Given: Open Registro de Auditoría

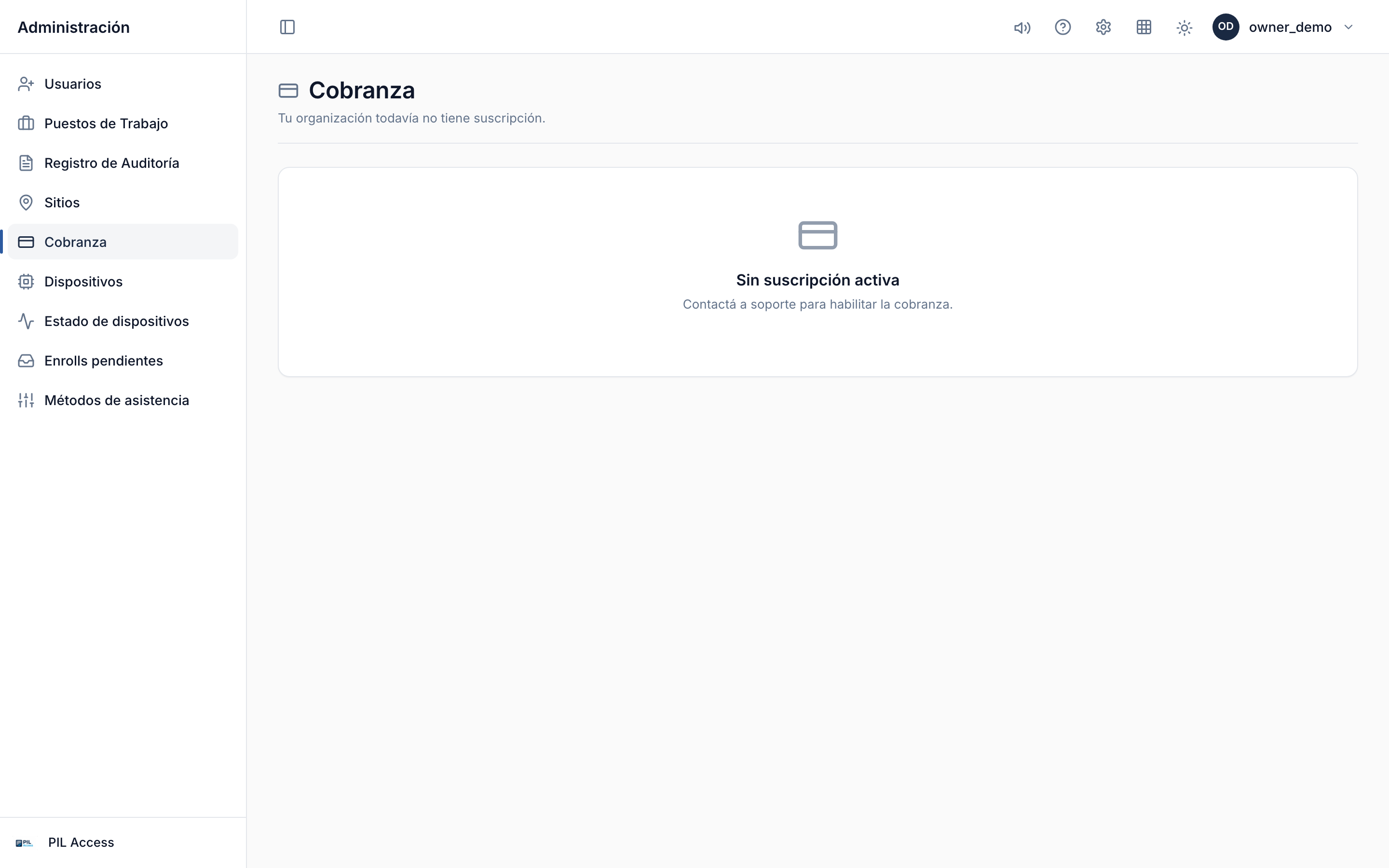Looking at the screenshot, I should point(123,163).
